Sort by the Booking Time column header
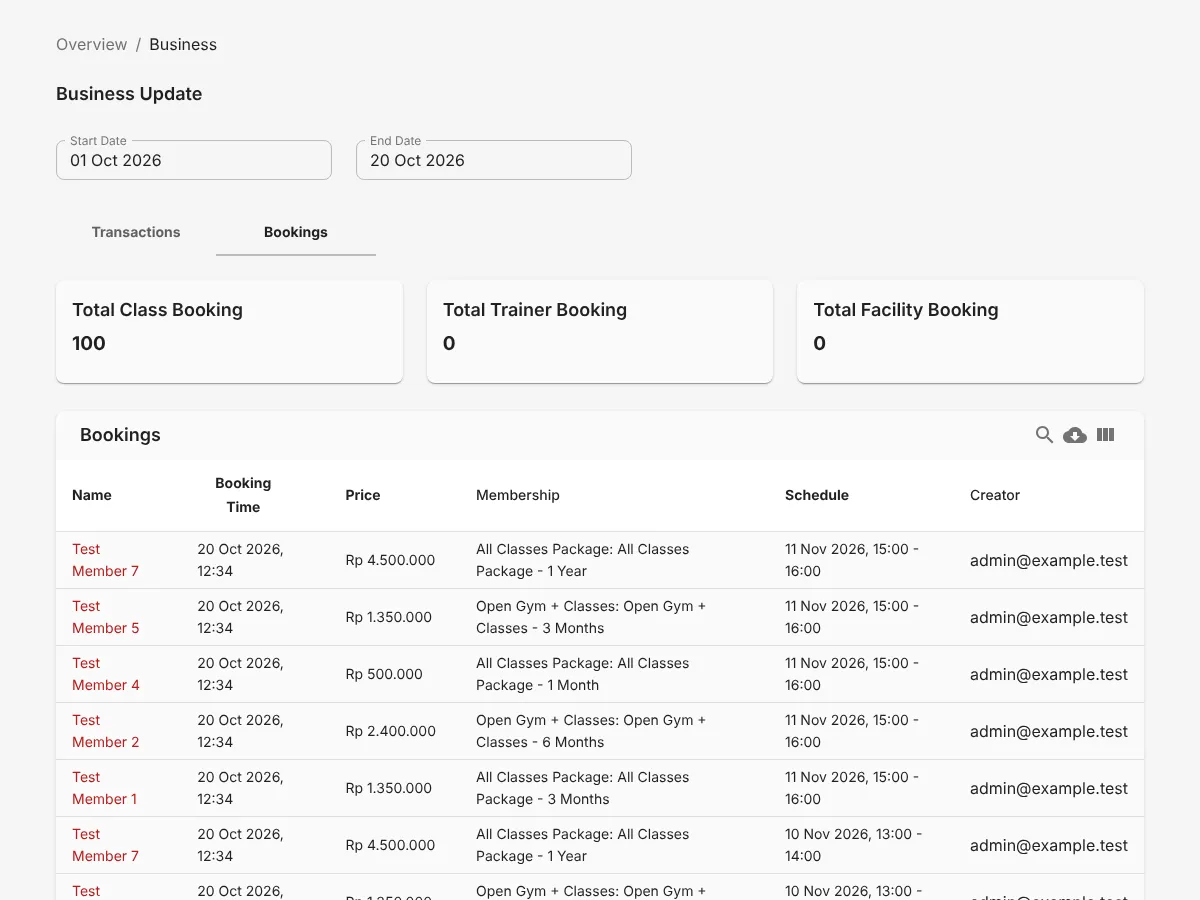The image size is (1200, 900). pos(243,495)
